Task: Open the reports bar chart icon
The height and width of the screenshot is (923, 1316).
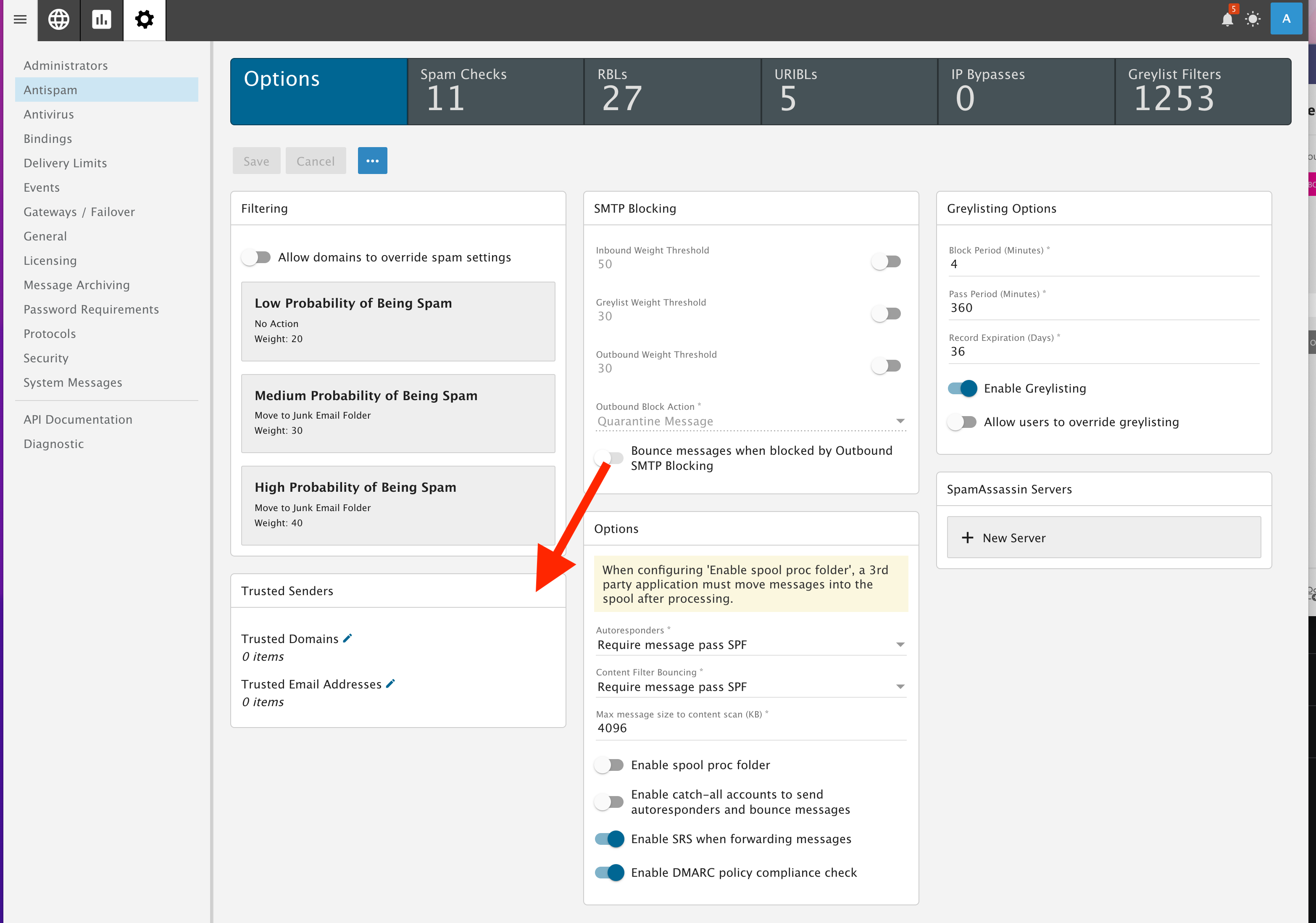Action: 101,19
